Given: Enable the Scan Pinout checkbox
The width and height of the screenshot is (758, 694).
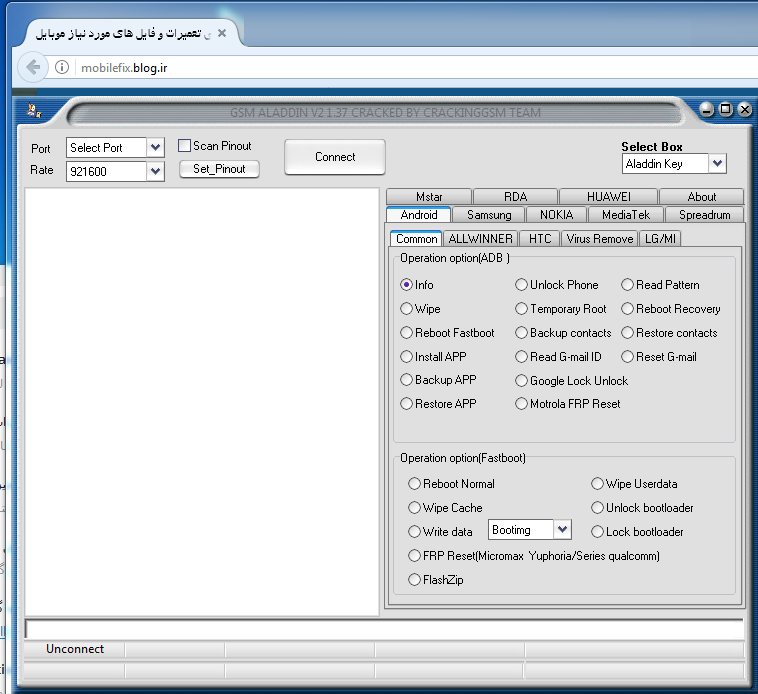Looking at the screenshot, I should 184,145.
